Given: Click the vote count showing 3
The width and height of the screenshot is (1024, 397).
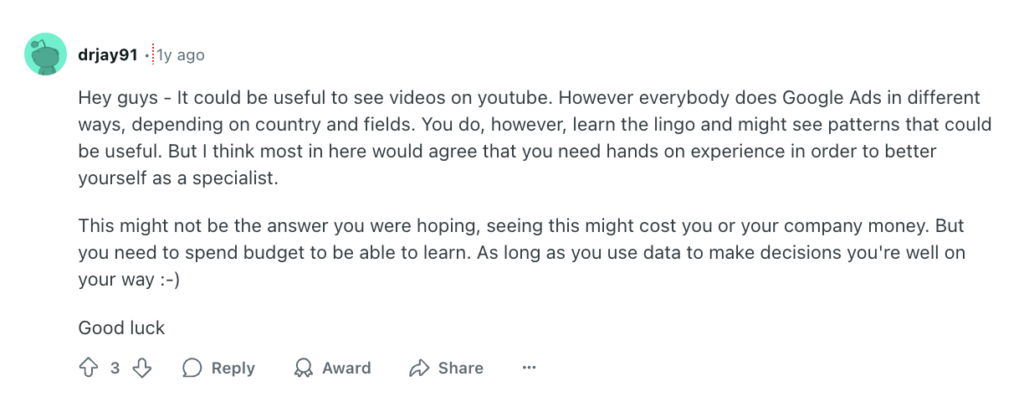Looking at the screenshot, I should coord(115,368).
